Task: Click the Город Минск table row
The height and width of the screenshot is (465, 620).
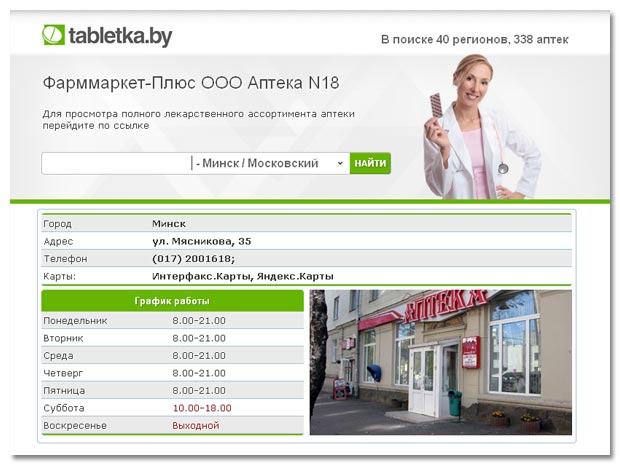Action: (307, 224)
